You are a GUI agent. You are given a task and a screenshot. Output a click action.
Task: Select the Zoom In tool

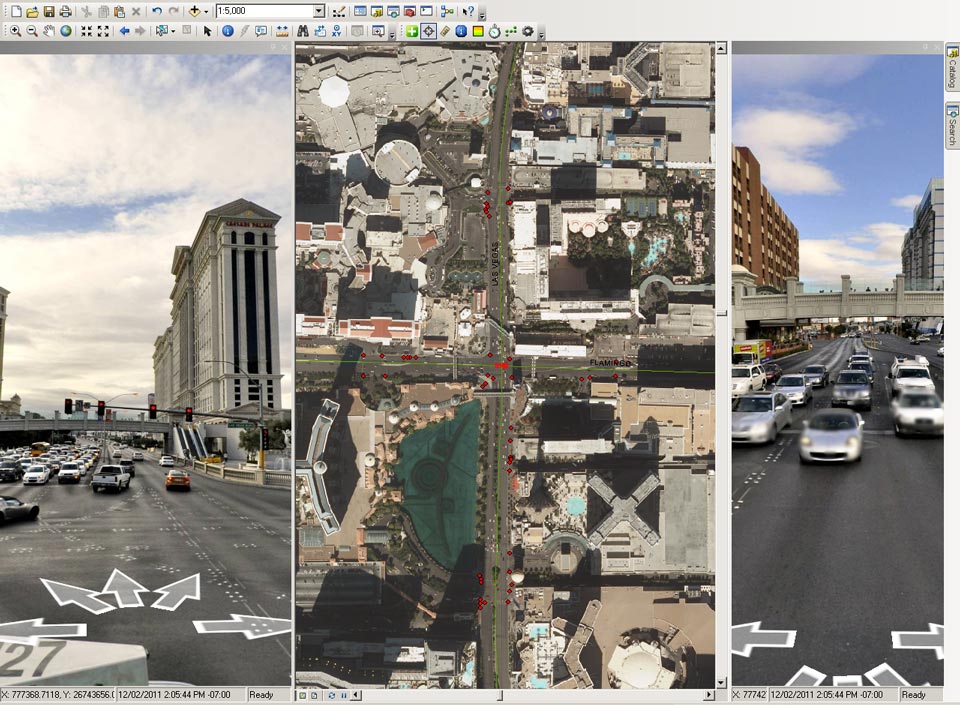coord(15,31)
